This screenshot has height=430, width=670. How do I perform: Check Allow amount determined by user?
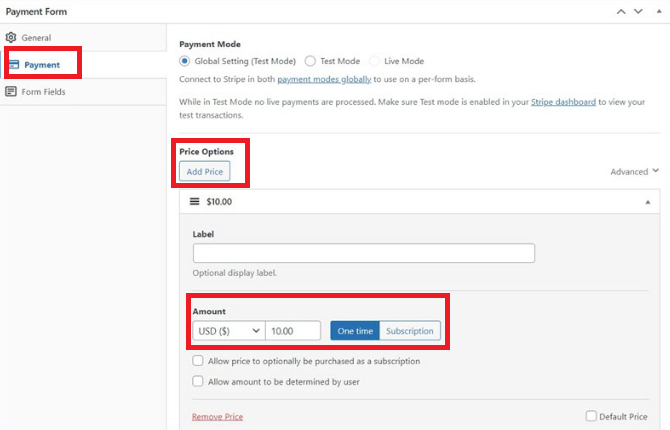click(197, 381)
